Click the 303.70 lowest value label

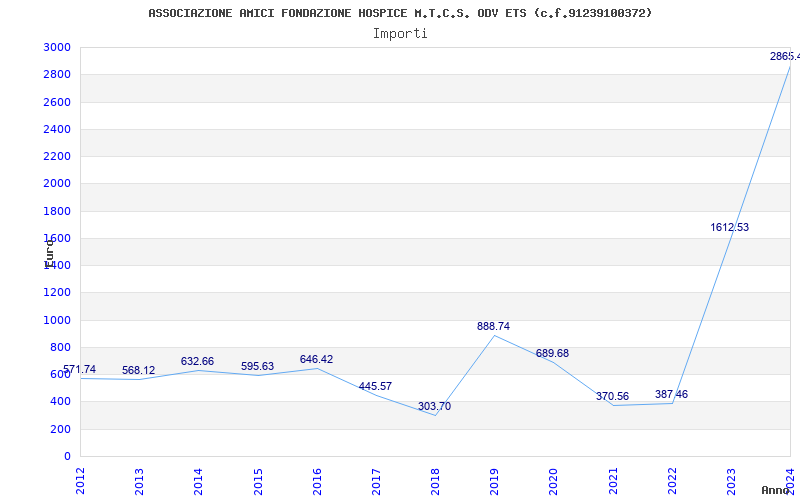(434, 407)
